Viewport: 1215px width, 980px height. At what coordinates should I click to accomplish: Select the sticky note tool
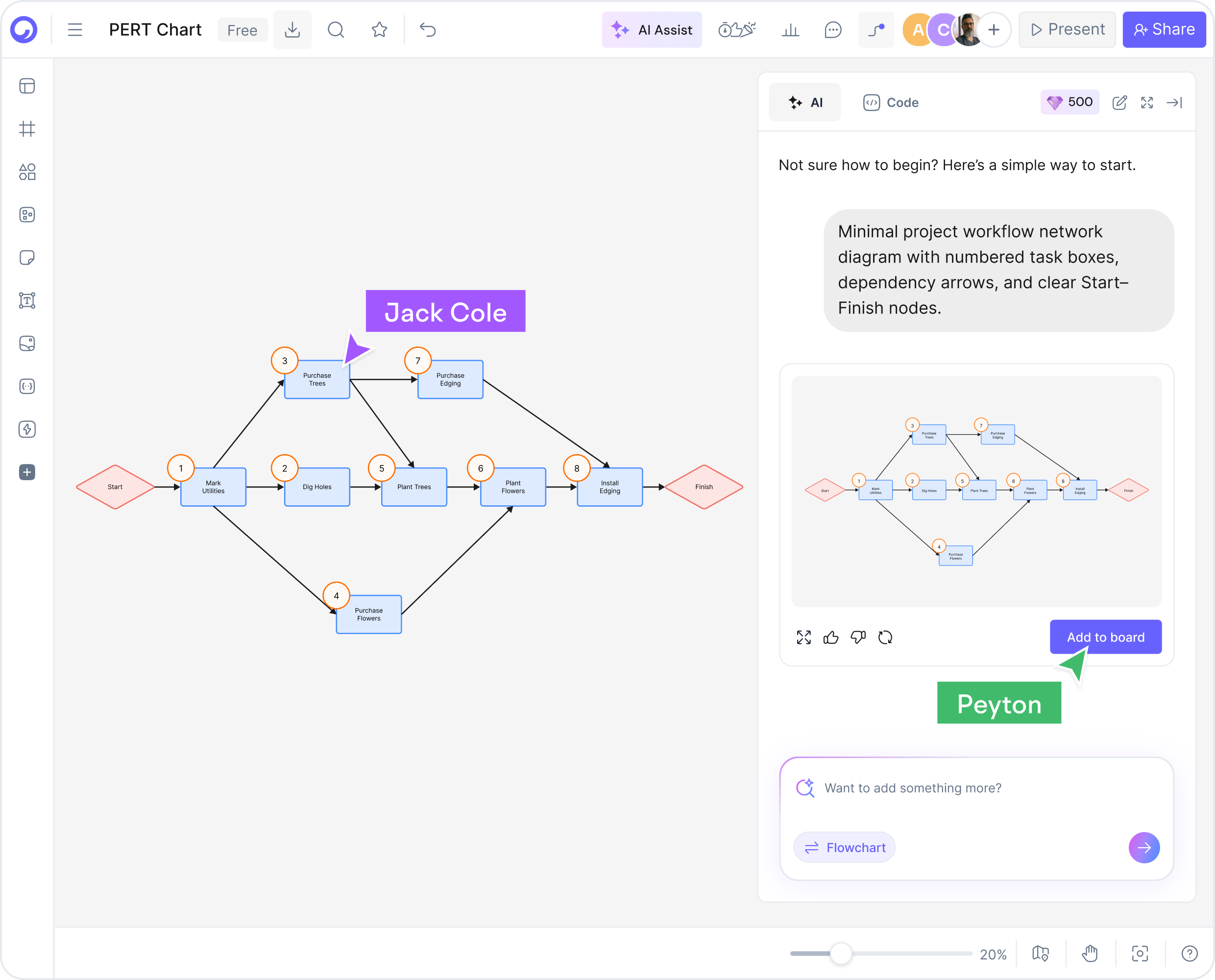click(27, 257)
